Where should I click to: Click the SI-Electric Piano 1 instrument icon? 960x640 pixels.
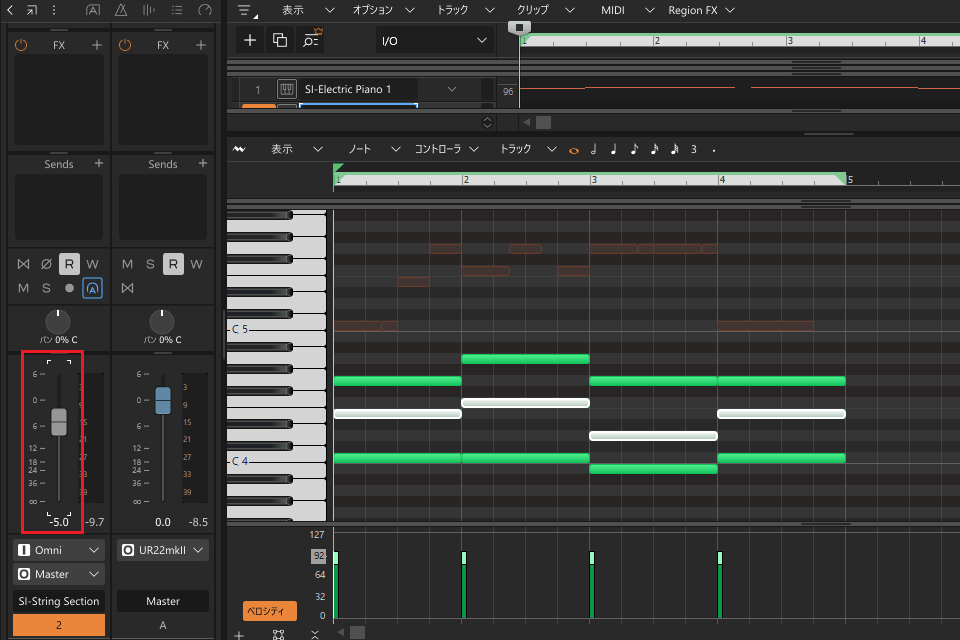pos(286,89)
